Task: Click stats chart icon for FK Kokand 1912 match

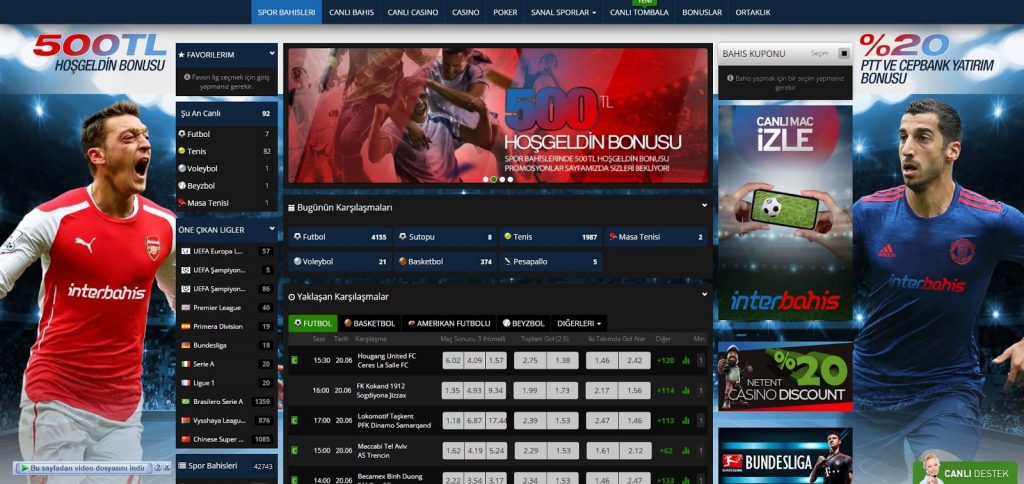Action: click(x=686, y=391)
